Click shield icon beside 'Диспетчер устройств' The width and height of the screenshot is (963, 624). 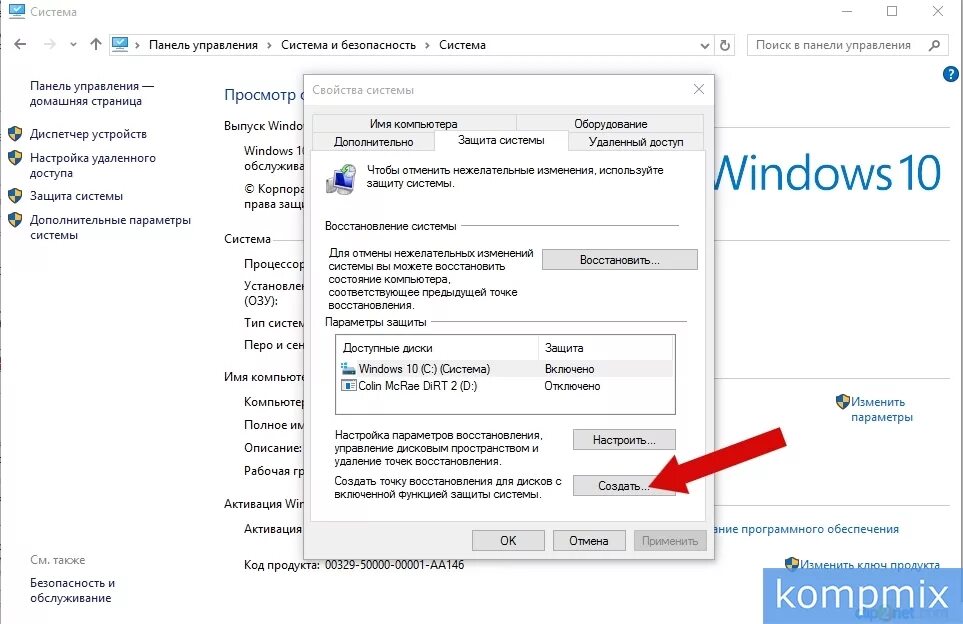coord(15,134)
